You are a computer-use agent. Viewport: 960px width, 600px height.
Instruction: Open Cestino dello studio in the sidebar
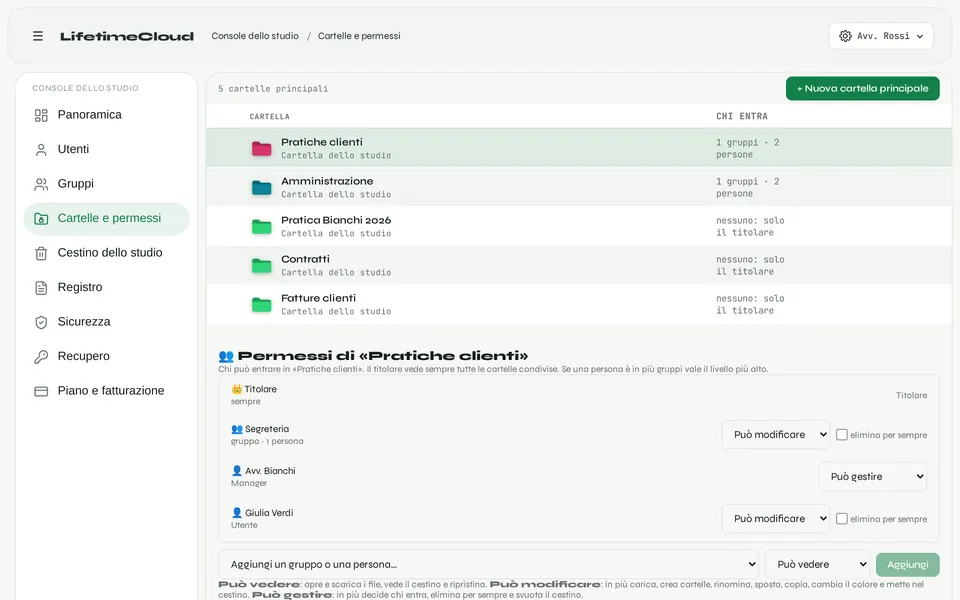(x=107, y=253)
